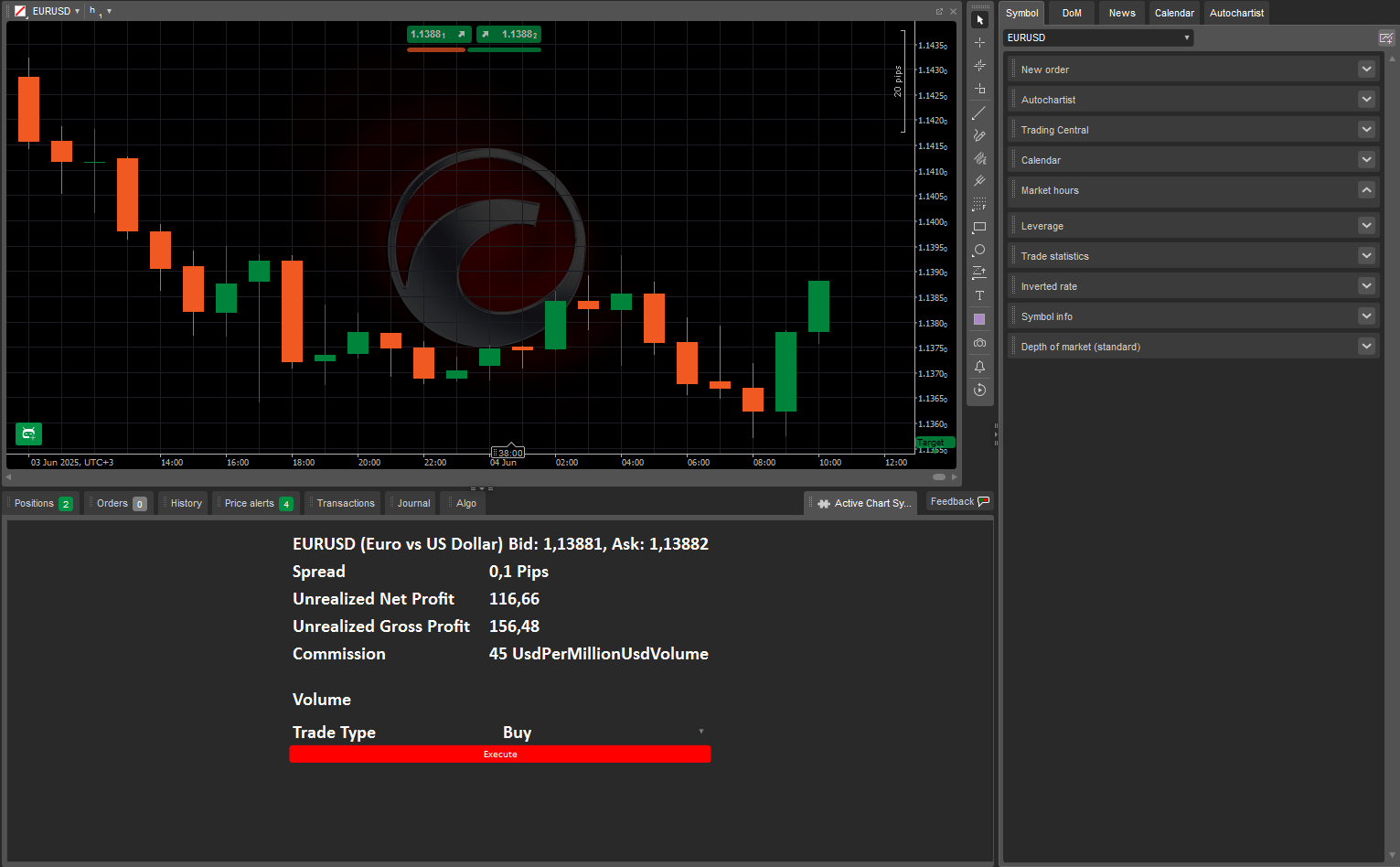Open the h1 timeframe dropdown
1400x867 pixels.
[100, 11]
